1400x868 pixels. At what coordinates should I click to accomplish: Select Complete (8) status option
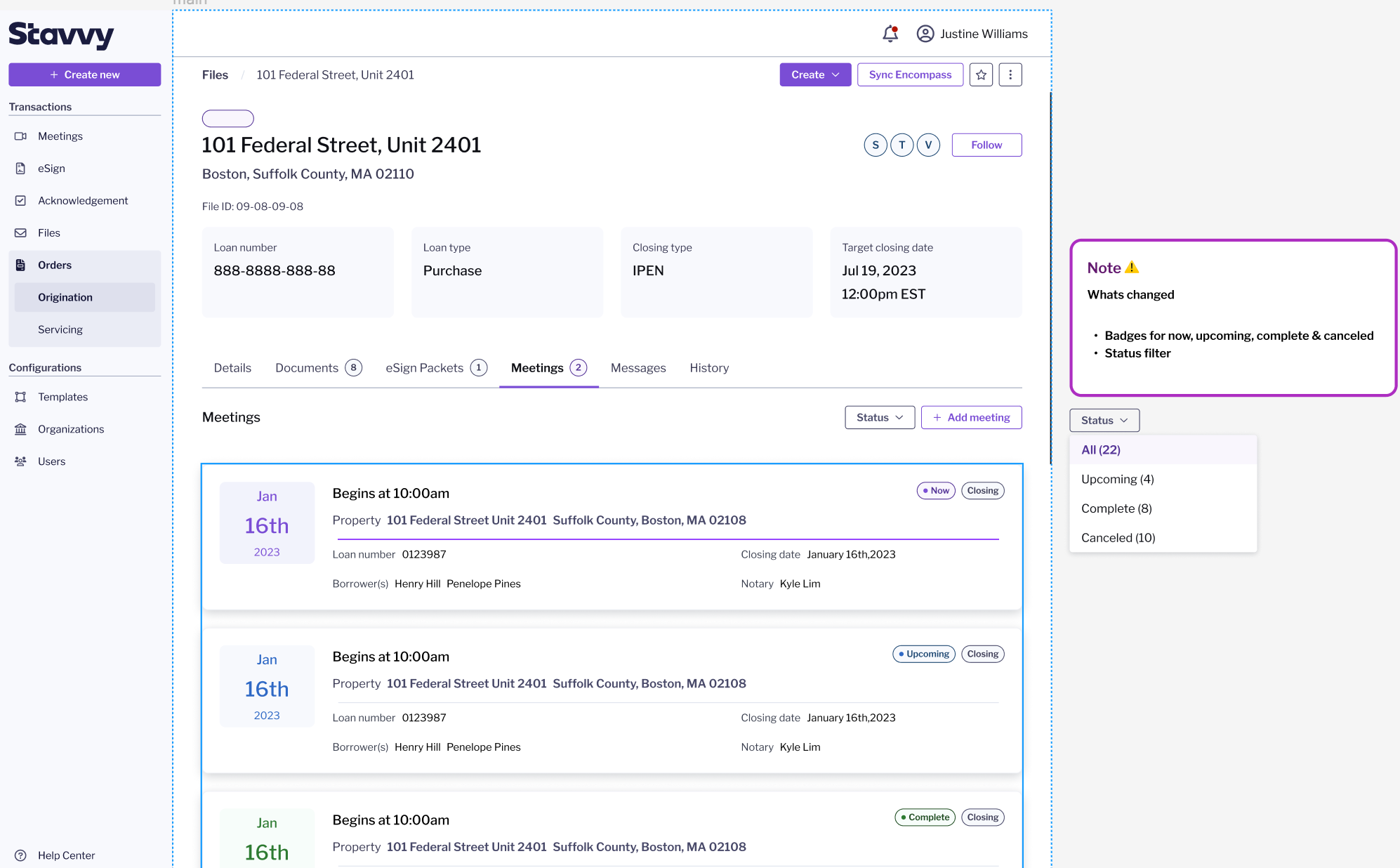(1163, 508)
